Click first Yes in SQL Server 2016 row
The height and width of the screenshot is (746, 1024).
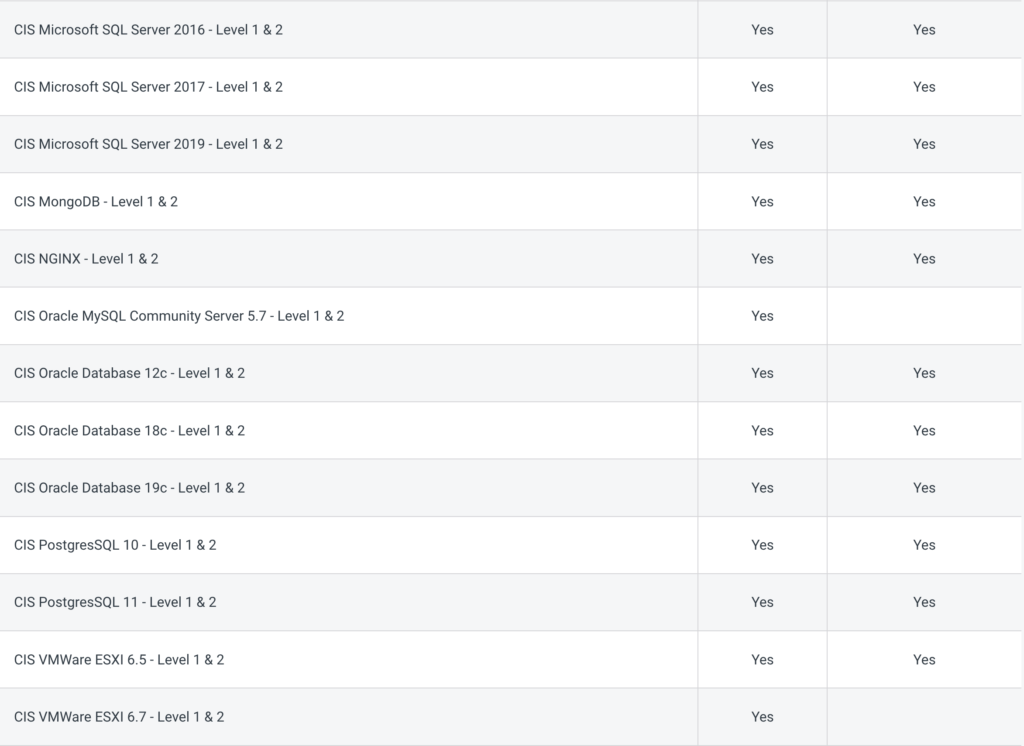pyautogui.click(x=762, y=30)
